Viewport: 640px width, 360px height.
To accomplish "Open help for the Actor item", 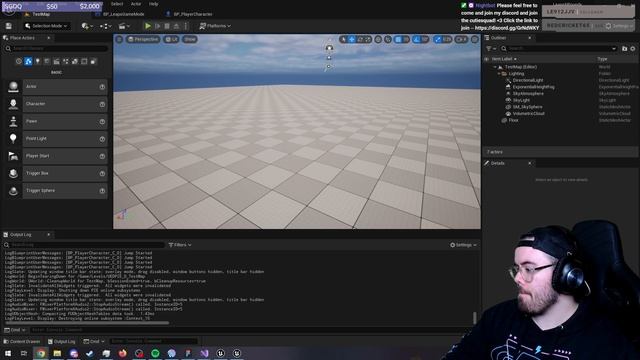I will [102, 87].
